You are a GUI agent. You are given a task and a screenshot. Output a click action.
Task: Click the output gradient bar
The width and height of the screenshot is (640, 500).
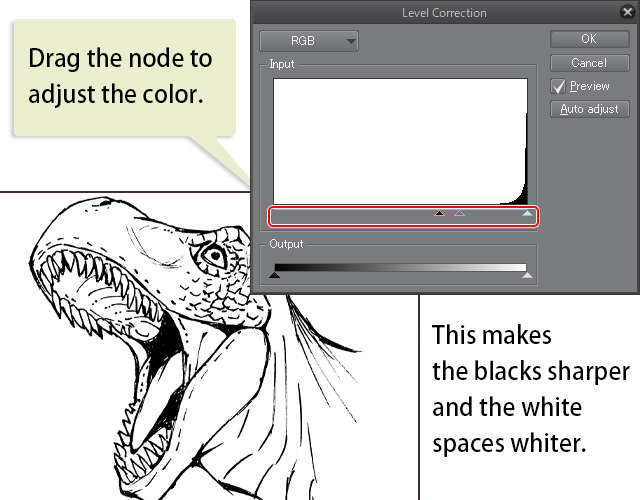pyautogui.click(x=400, y=267)
